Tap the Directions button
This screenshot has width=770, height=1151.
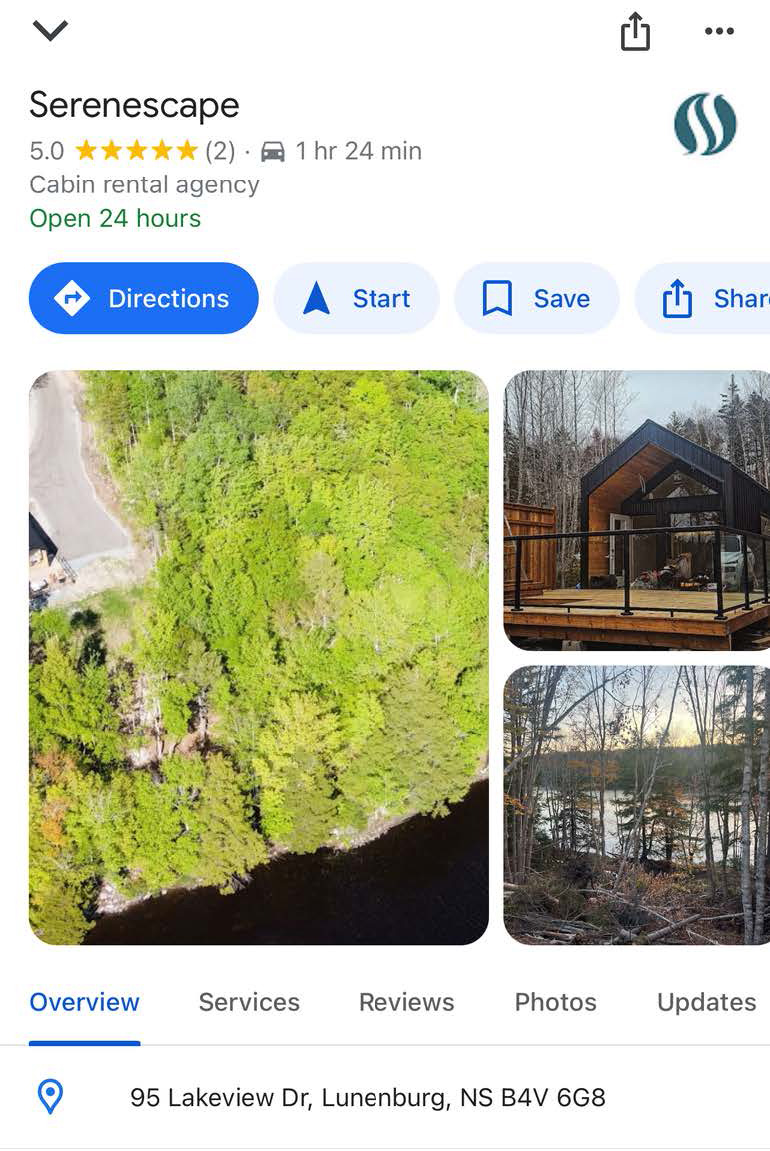click(x=144, y=298)
